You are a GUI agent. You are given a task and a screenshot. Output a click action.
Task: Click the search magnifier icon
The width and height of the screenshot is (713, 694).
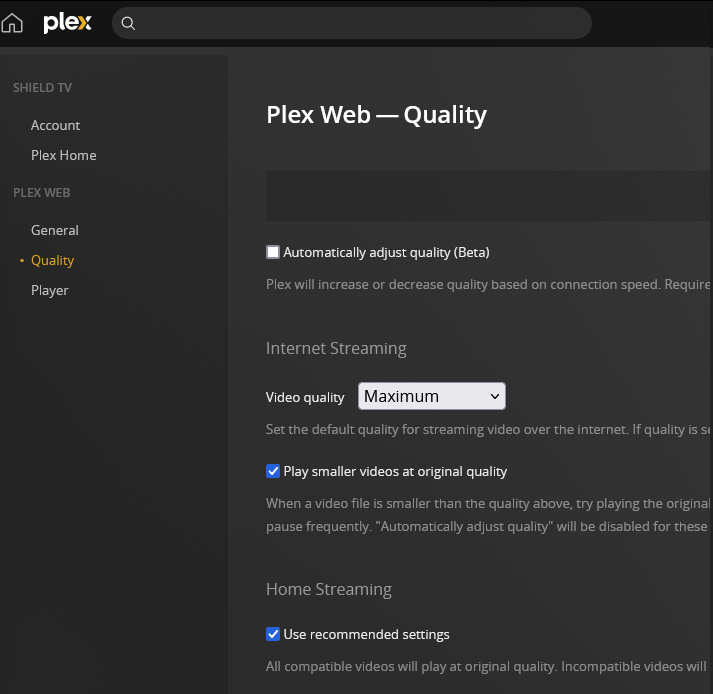[128, 23]
